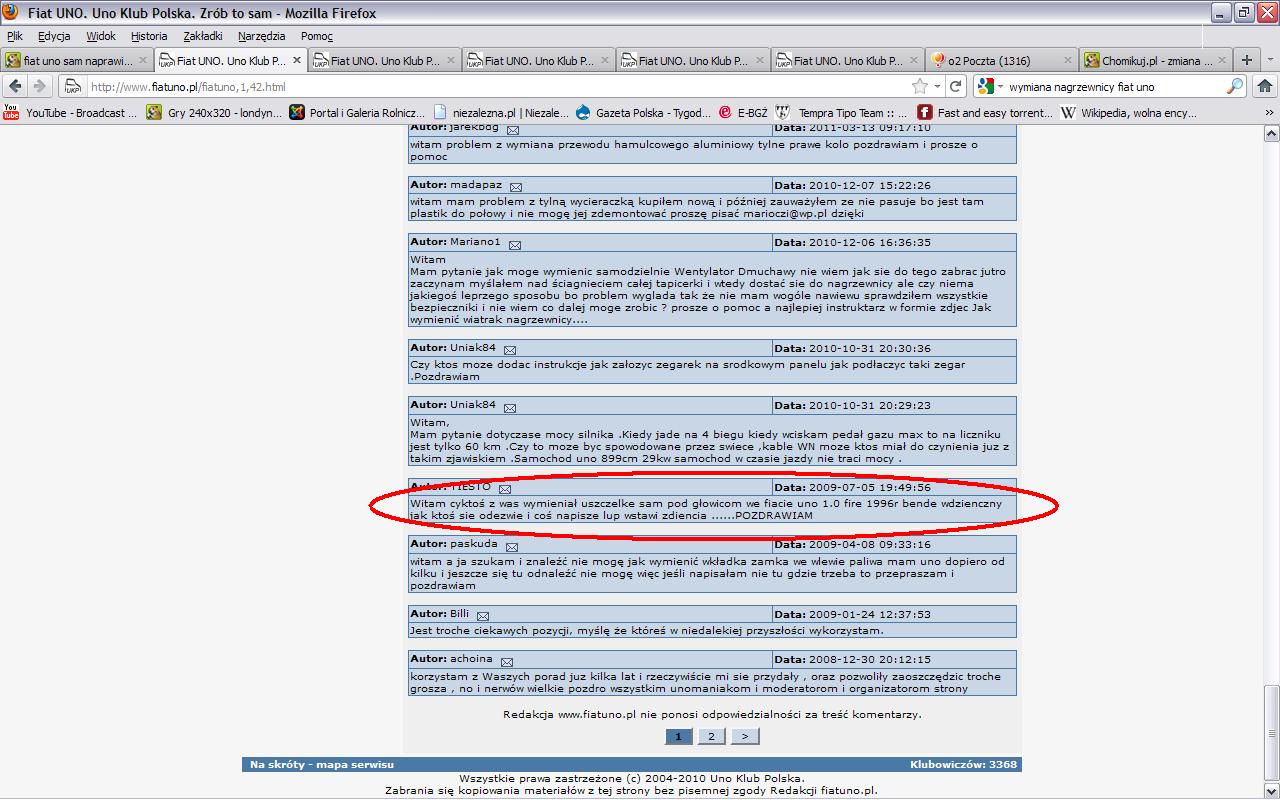Screen dimensions: 1280x800
Task: Close the 'fiat uno sam naprawi' tab
Action: (x=143, y=60)
